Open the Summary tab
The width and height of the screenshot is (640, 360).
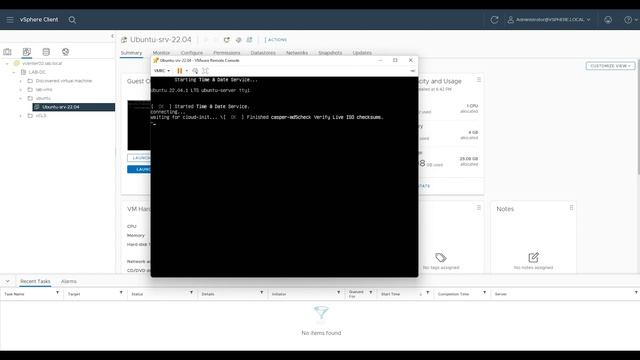point(131,53)
